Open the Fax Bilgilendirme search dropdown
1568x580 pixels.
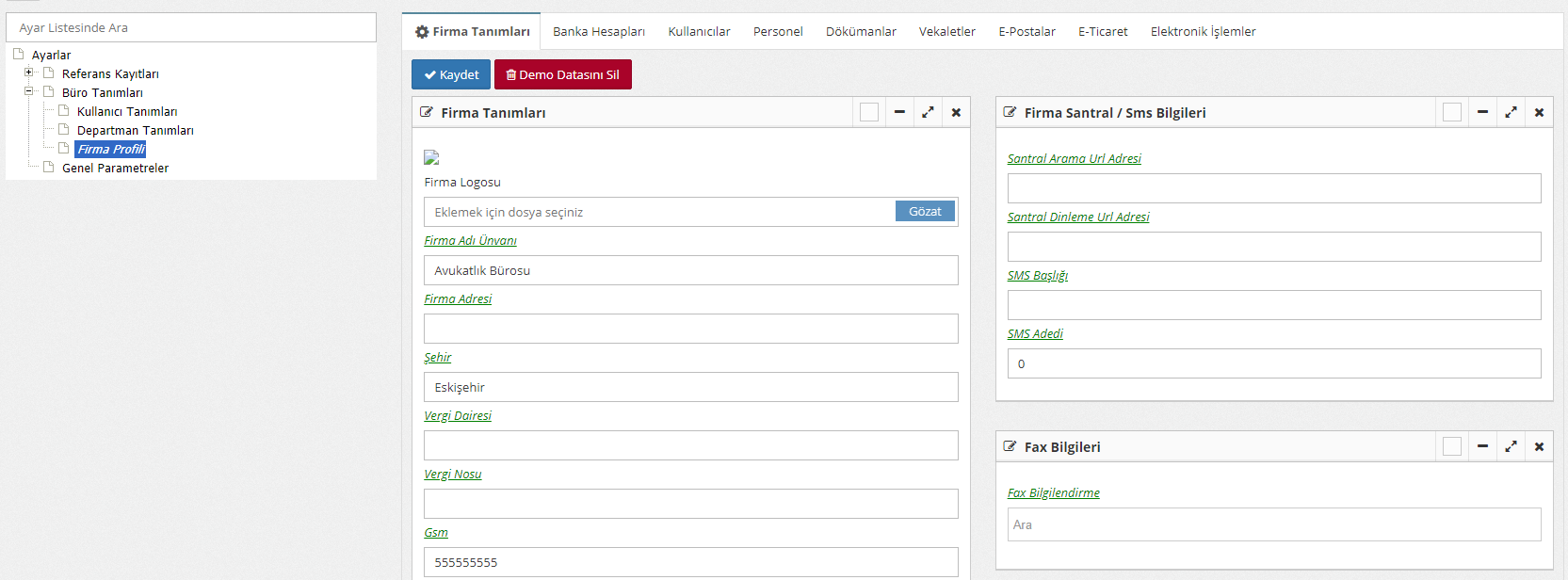[1273, 524]
